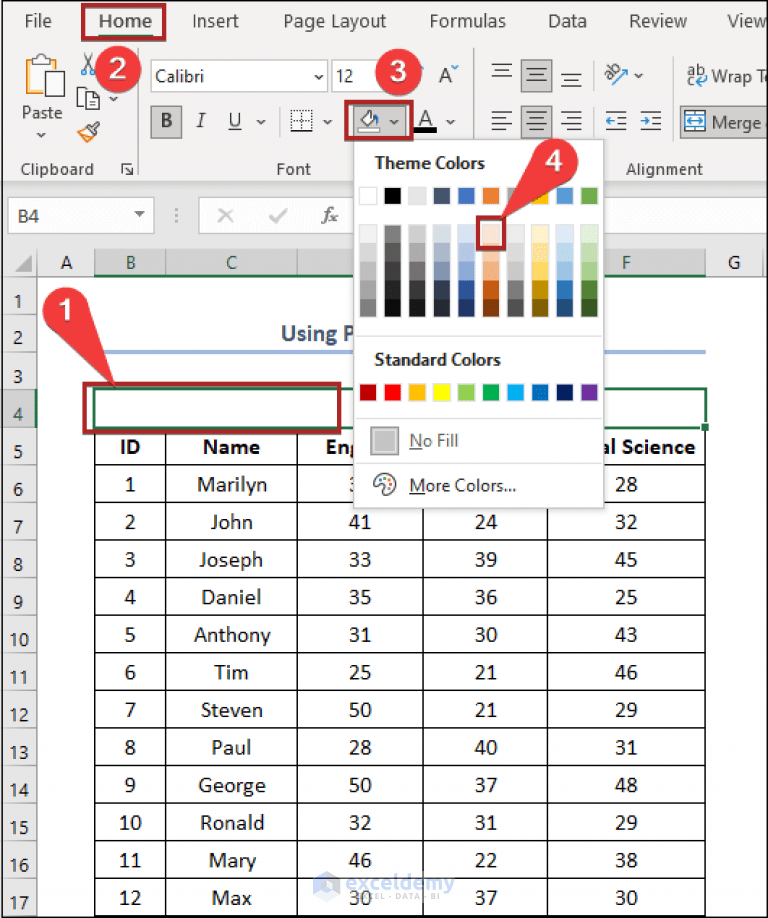Switch to the Insert tab
Image resolution: width=768 pixels, height=918 pixels.
click(x=215, y=21)
